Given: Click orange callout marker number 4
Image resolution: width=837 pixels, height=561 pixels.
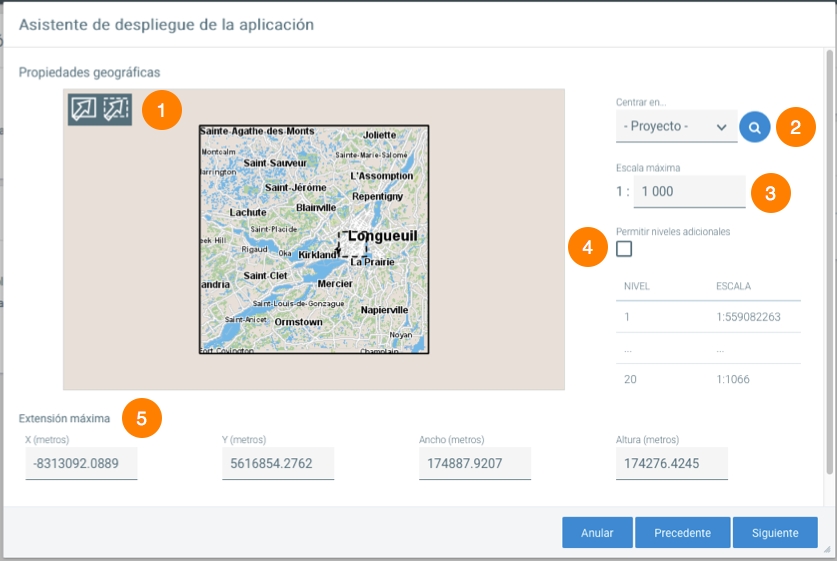Looking at the screenshot, I should pos(588,247).
